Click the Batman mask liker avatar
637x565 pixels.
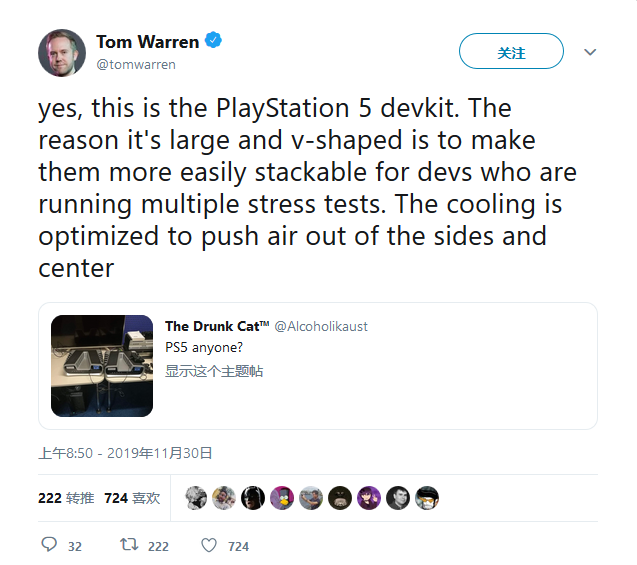253,498
